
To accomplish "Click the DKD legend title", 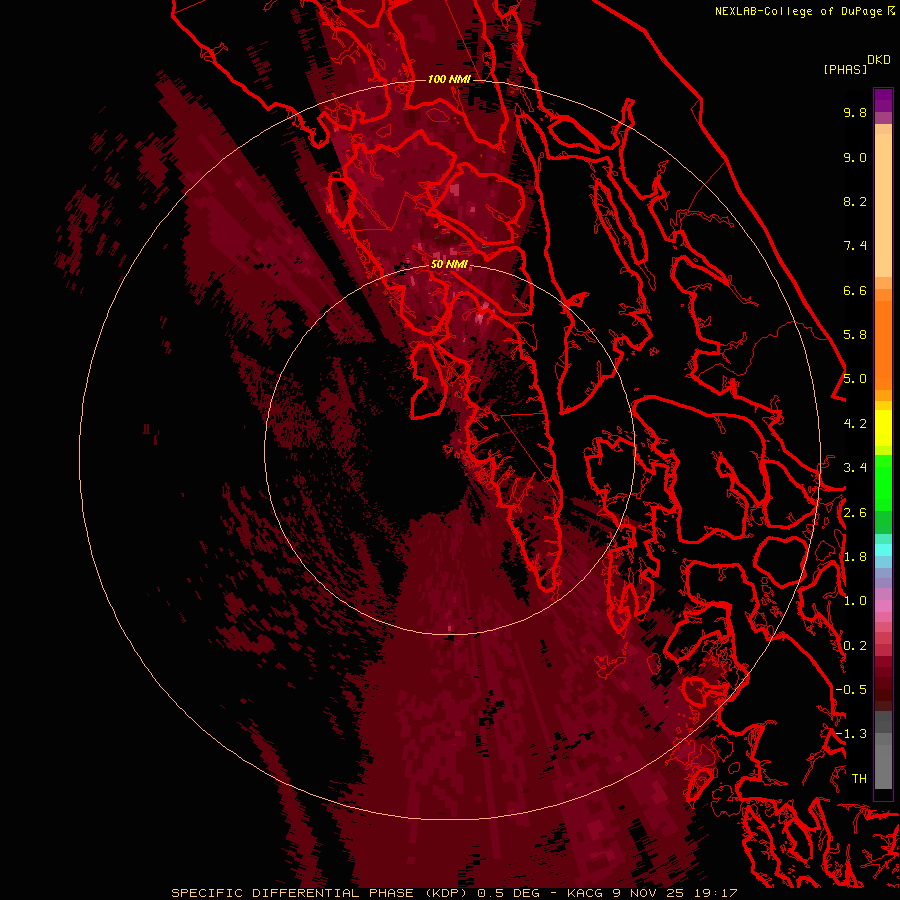I will click(879, 60).
